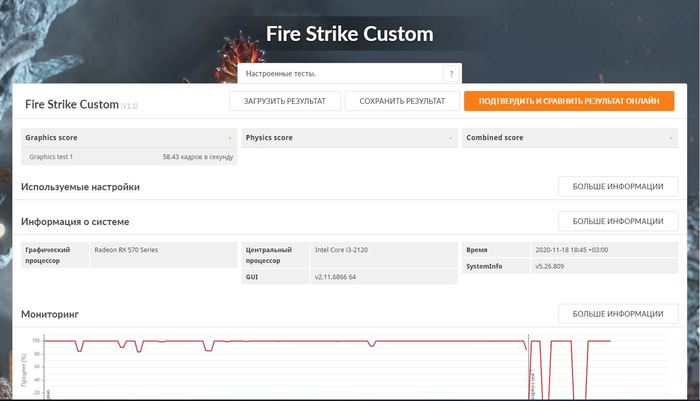Click ЗАГРУЗИТЬ РЕЗУЛЬТАТ button
This screenshot has height=401, width=700.
coord(285,101)
